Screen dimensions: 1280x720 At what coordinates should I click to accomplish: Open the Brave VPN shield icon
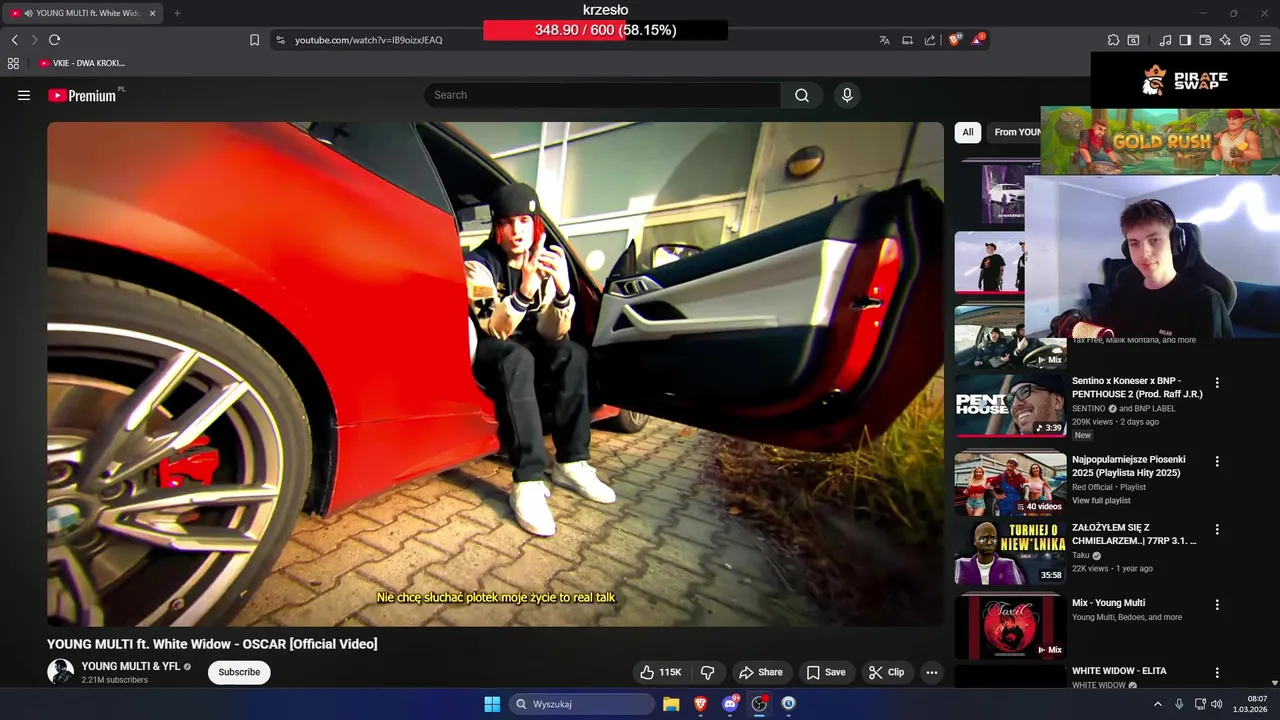pyautogui.click(x=1245, y=40)
